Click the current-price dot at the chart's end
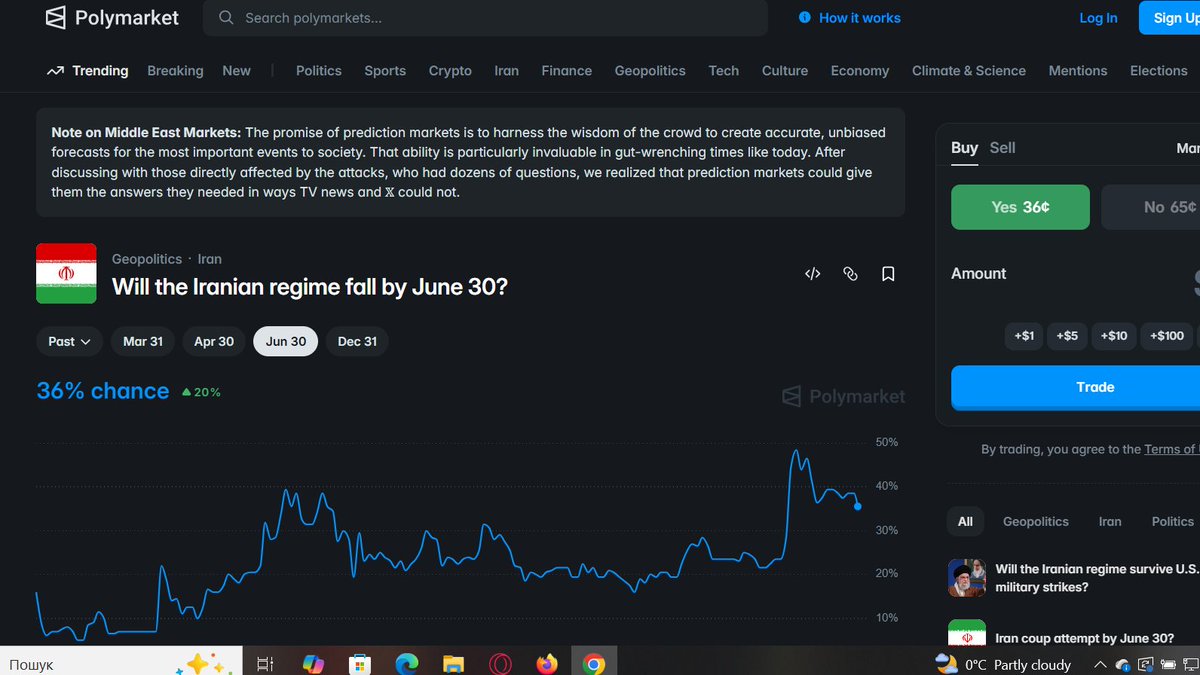The height and width of the screenshot is (675, 1200). (x=858, y=507)
